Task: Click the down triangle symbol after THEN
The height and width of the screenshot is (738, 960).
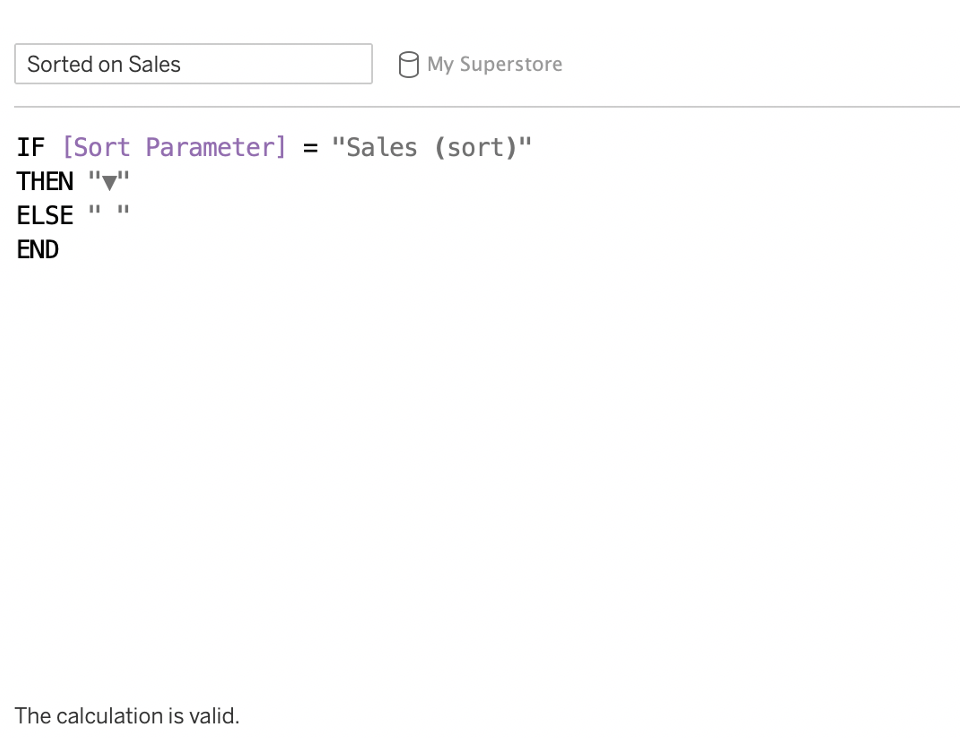Action: click(x=109, y=183)
